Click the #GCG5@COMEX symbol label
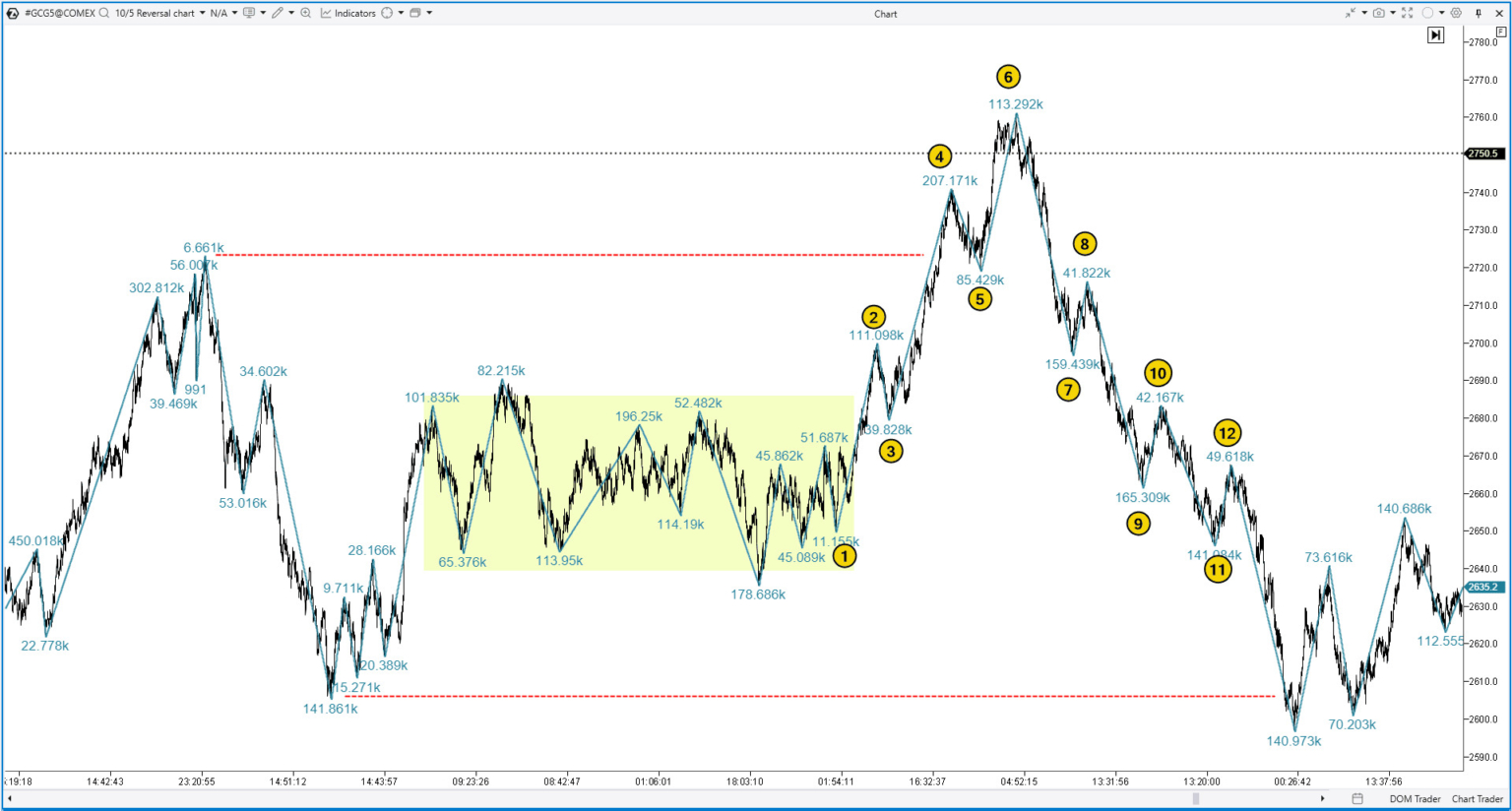Image resolution: width=1512 pixels, height=811 pixels. coord(59,13)
